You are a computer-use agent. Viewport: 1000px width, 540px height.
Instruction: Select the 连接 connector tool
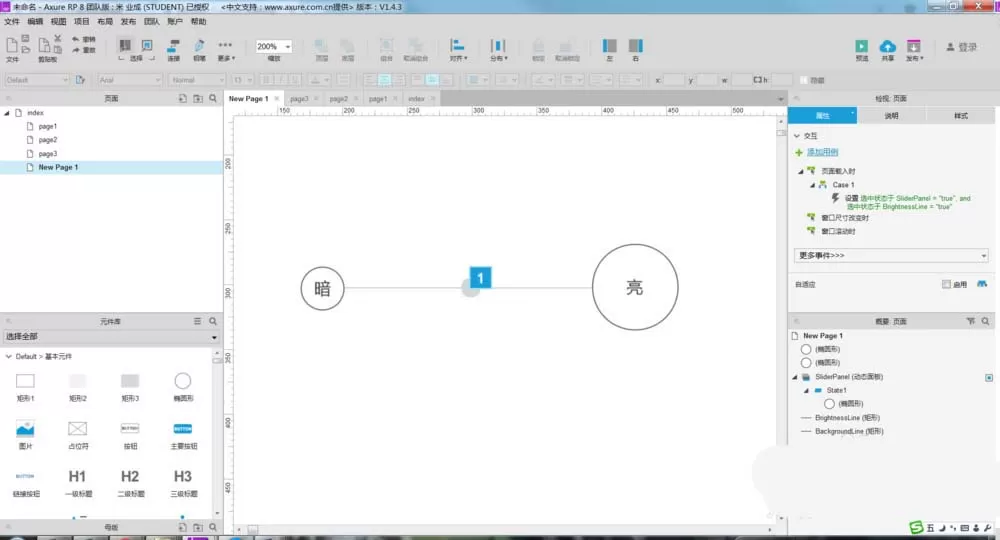point(173,49)
